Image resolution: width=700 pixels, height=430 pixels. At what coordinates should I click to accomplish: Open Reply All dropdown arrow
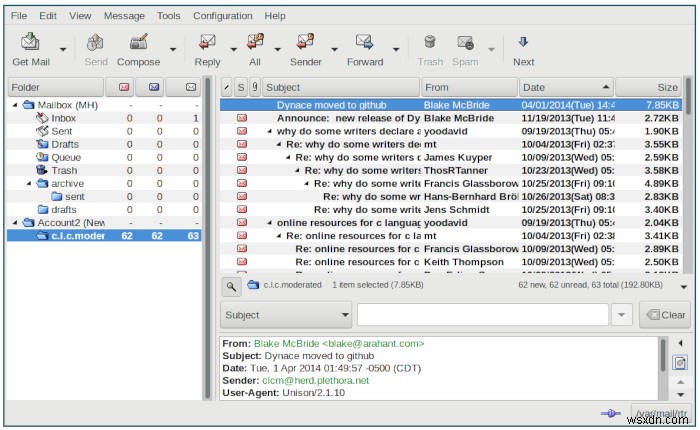(x=277, y=50)
